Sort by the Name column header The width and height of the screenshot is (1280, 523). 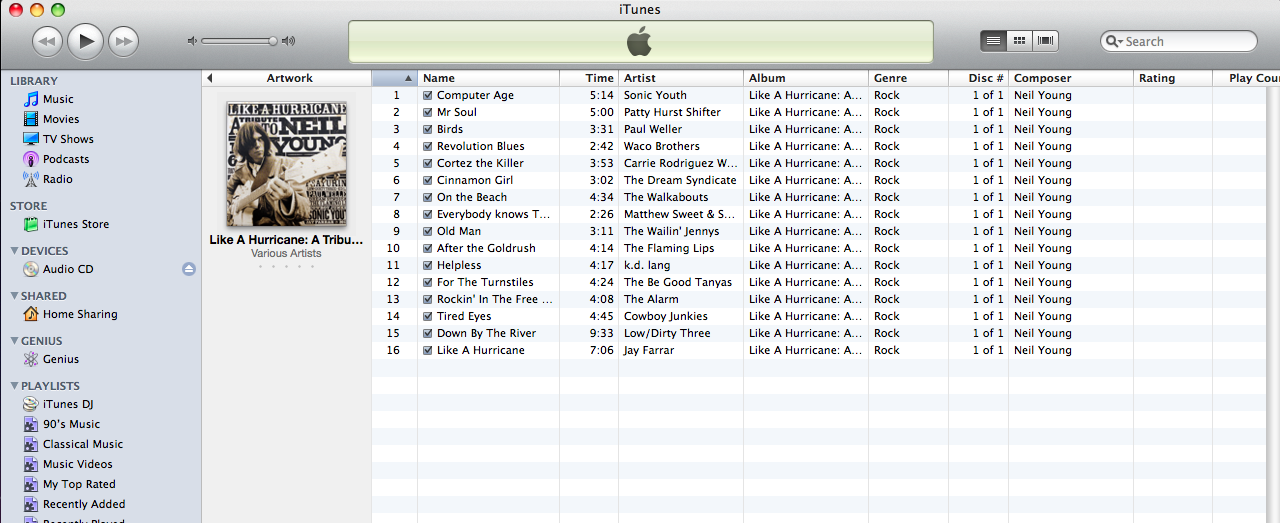pyautogui.click(x=488, y=78)
